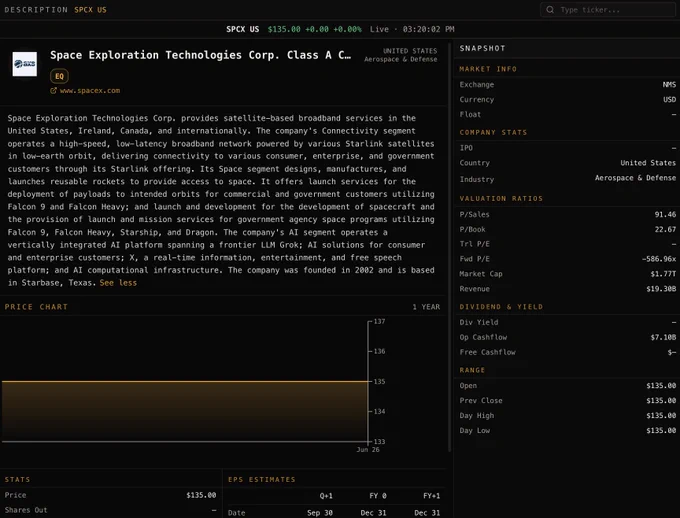The width and height of the screenshot is (680, 518).
Task: Click the company name heading
Action: 200,55
